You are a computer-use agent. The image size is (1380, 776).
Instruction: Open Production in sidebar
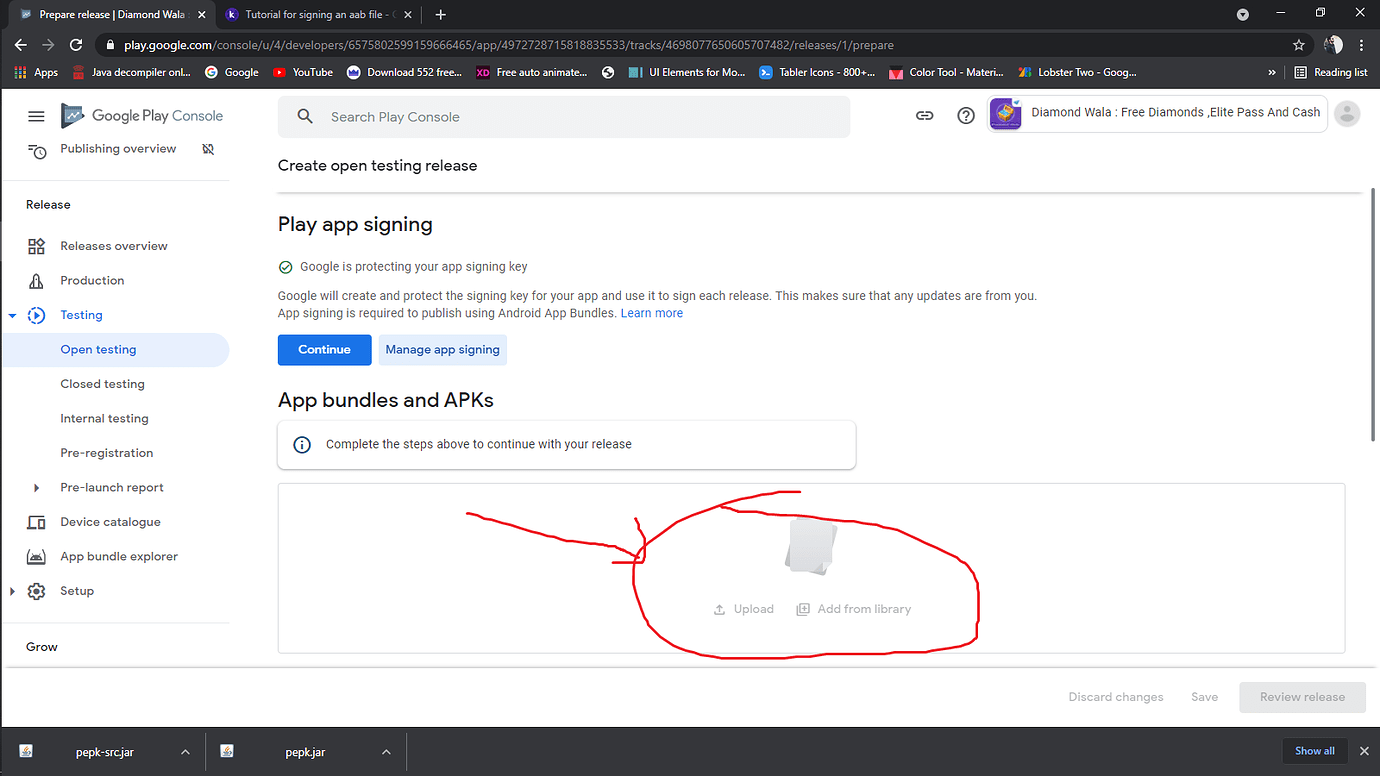(92, 281)
